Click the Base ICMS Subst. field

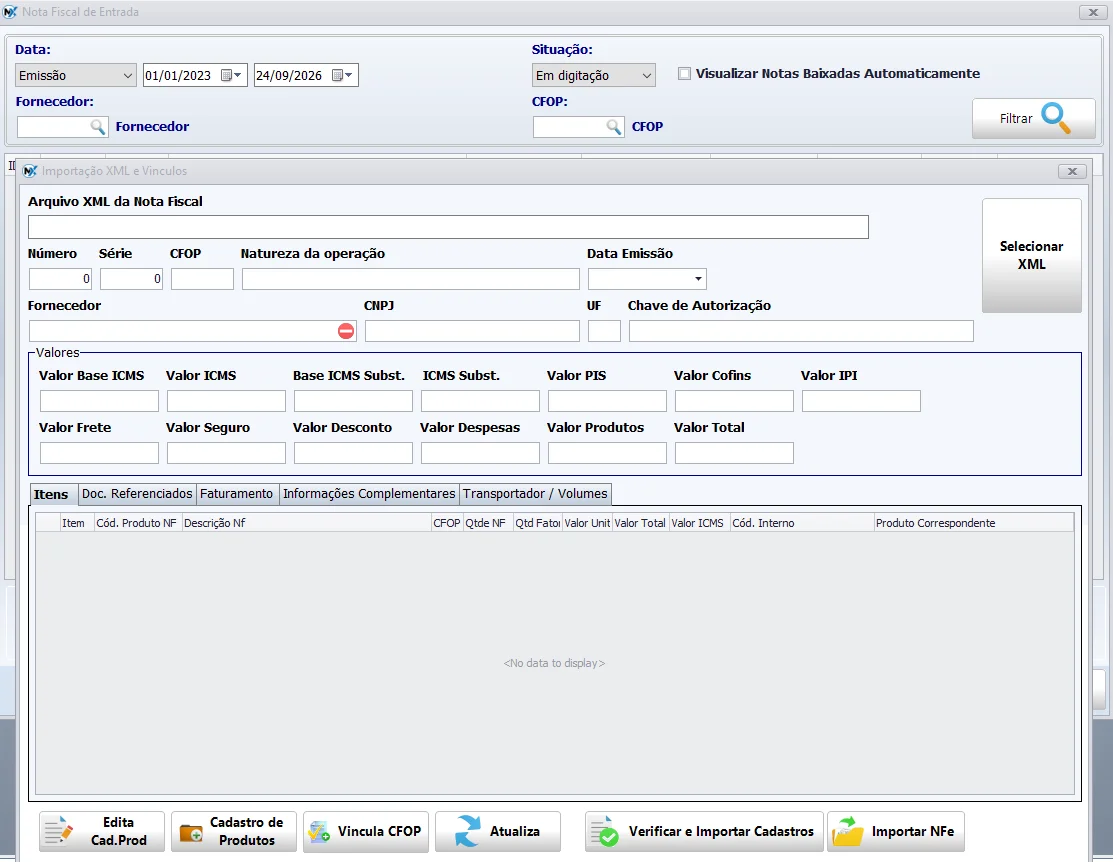353,401
